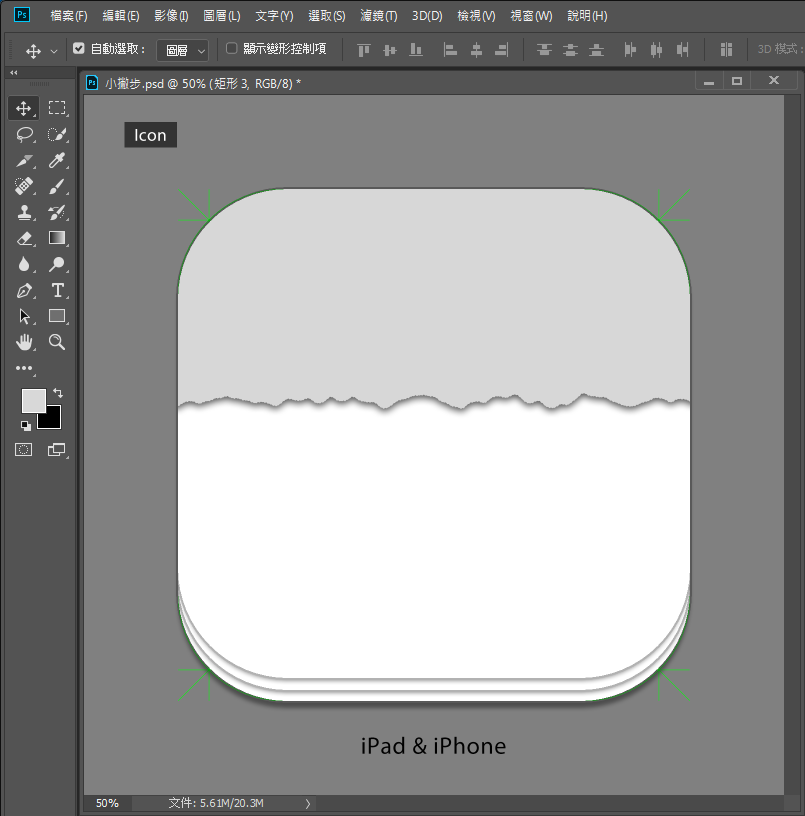Open the 說明(H) menu
Viewport: 805px width, 816px height.
pos(587,16)
